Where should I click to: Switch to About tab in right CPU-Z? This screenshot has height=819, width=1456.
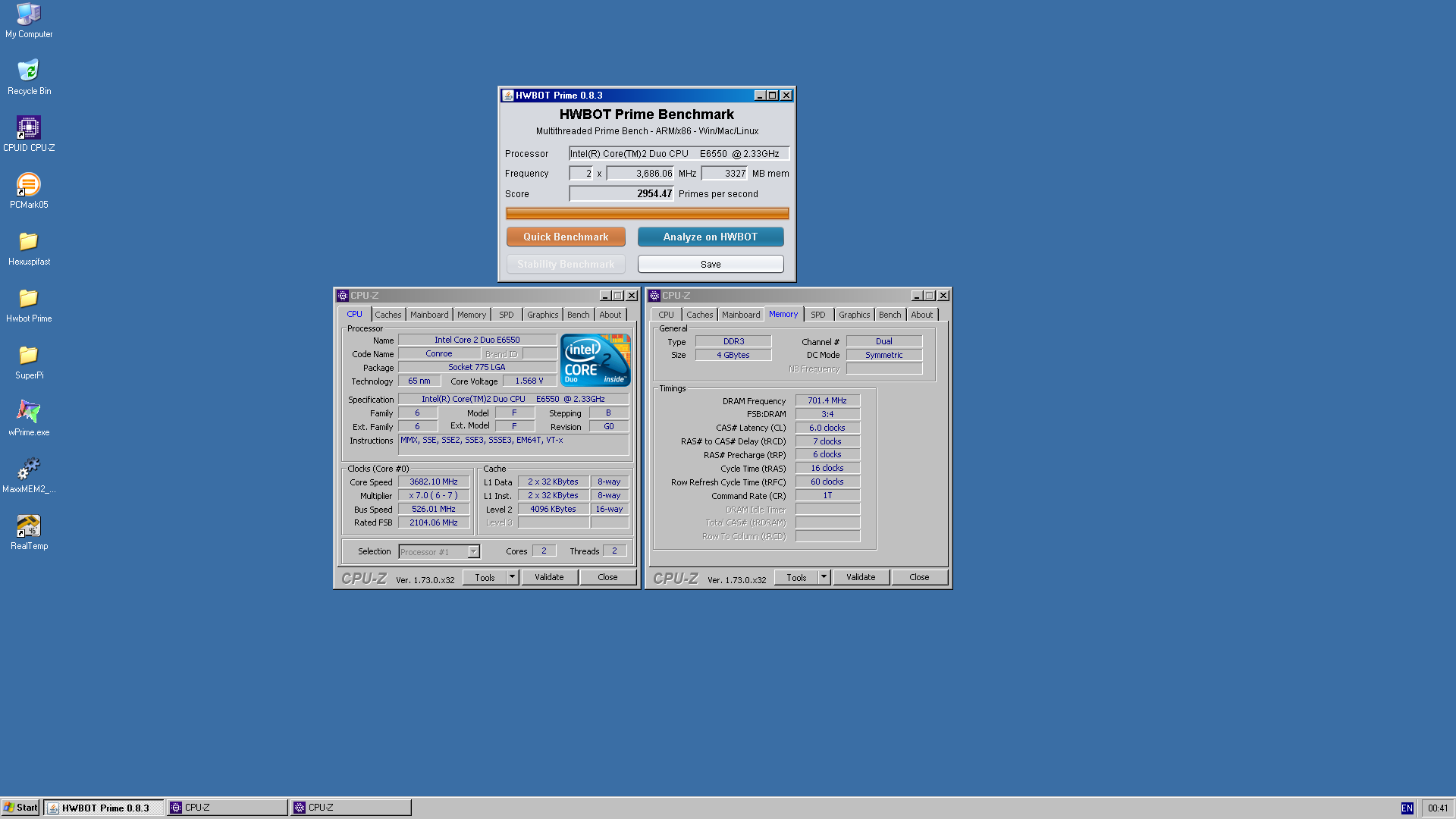pyautogui.click(x=922, y=315)
